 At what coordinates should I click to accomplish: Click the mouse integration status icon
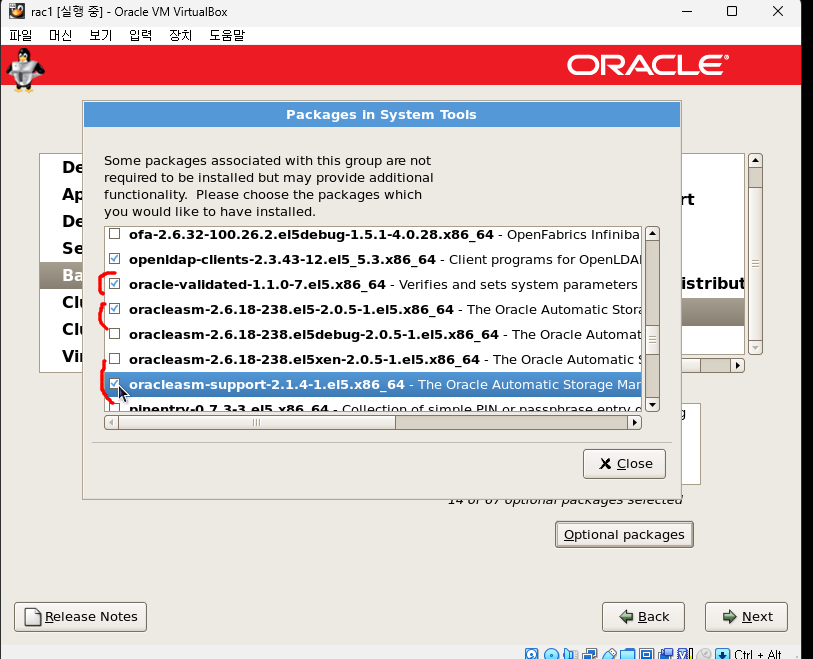tap(704, 654)
